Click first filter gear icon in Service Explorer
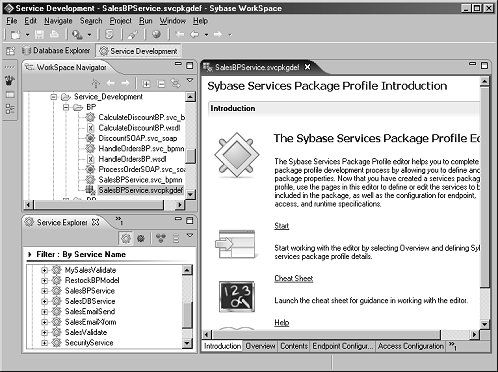Screen dimensions: 498x372 click(x=126, y=238)
